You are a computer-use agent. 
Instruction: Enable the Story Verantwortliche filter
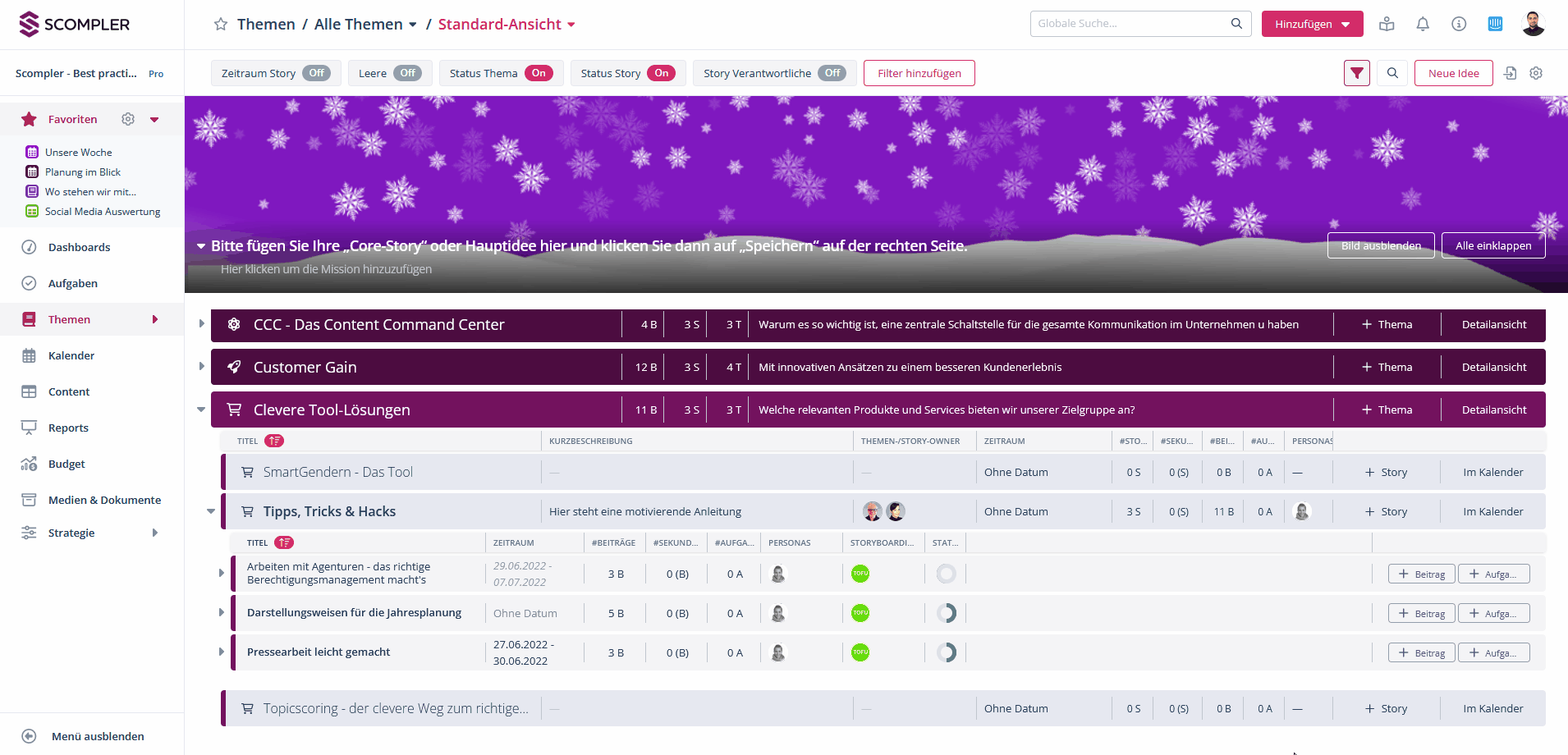tap(832, 73)
